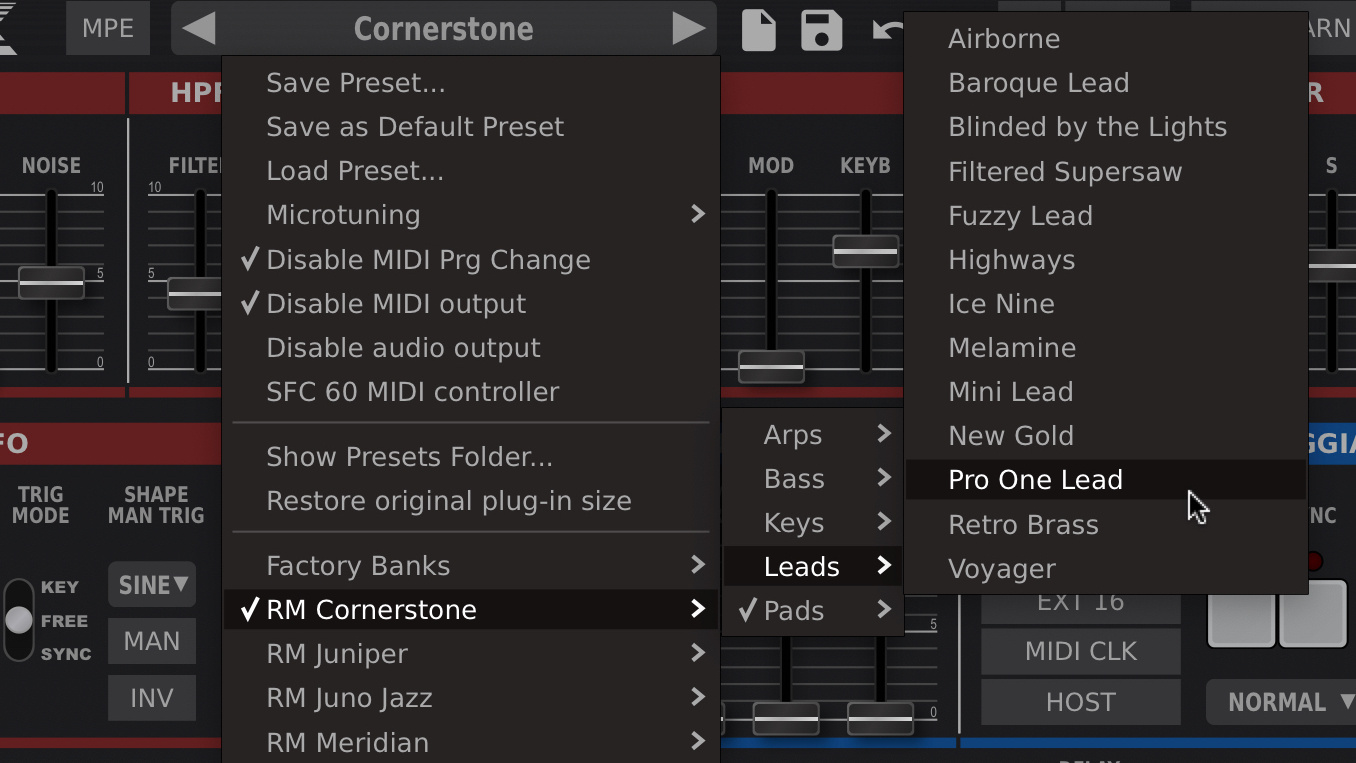Viewport: 1356px width, 763px height.
Task: Load the New Gold preset
Action: [x=1106, y=436]
